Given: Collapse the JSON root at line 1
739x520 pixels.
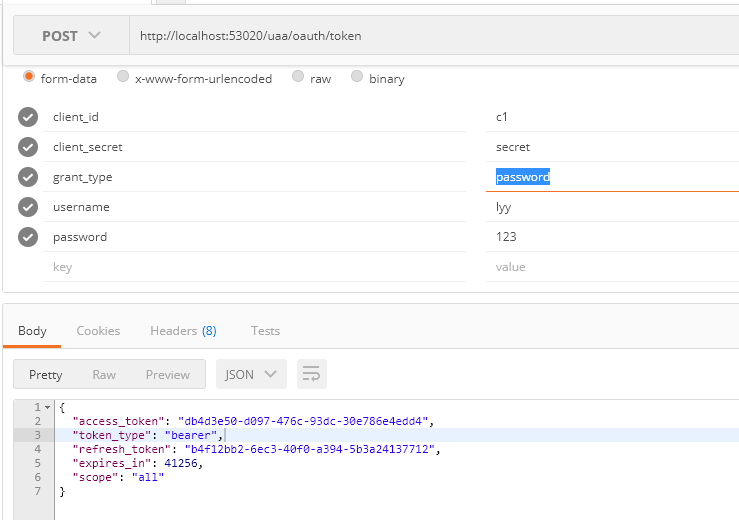Looking at the screenshot, I should (47, 408).
